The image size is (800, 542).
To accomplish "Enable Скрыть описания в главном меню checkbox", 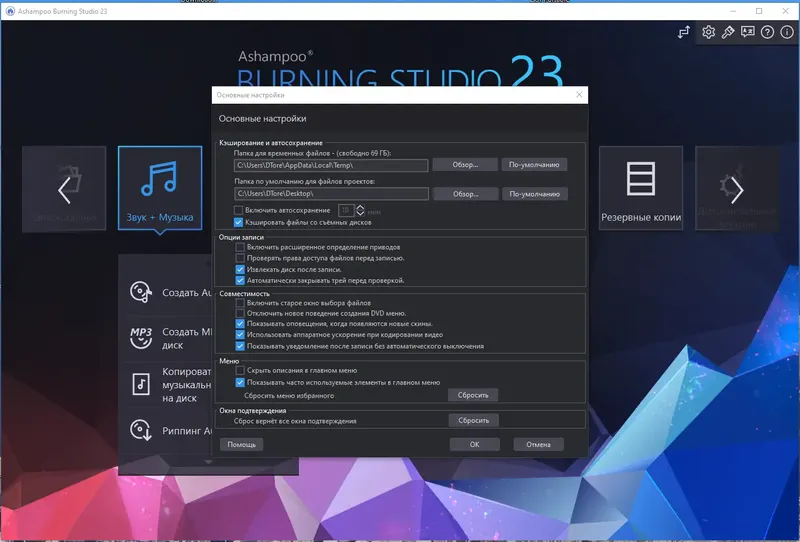I will 240,371.
